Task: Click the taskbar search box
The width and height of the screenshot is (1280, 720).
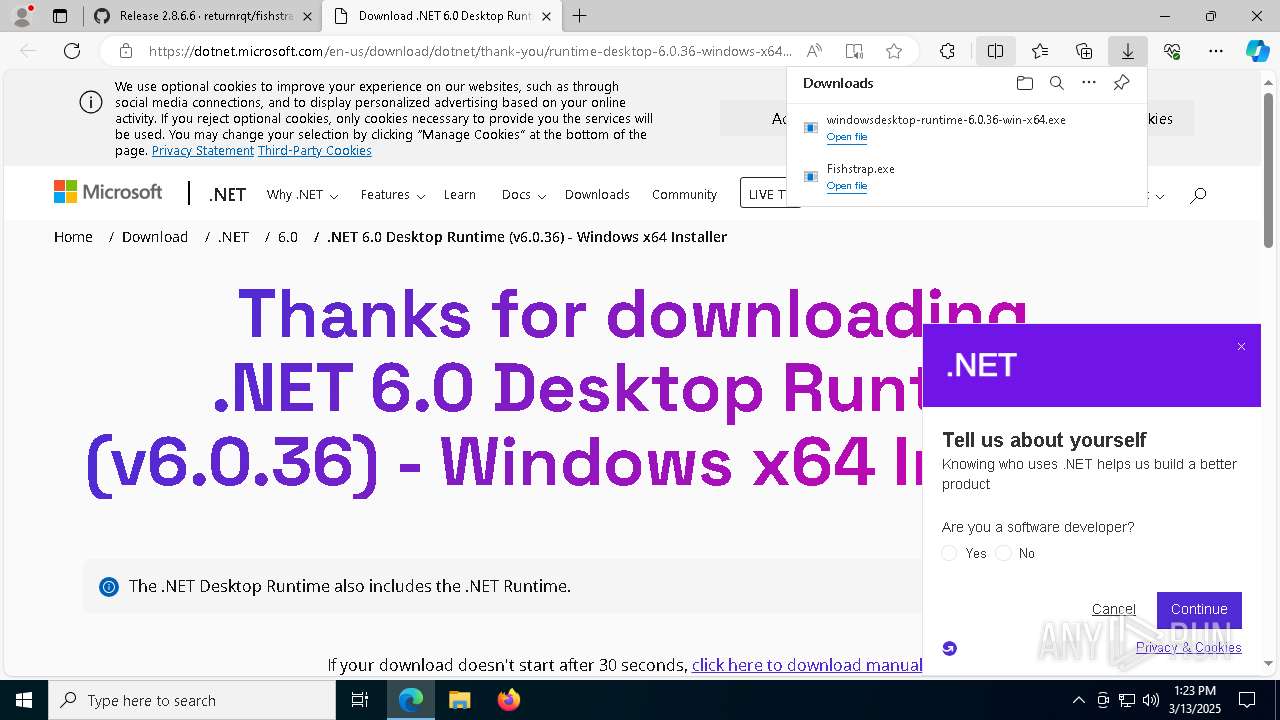Action: [192, 700]
